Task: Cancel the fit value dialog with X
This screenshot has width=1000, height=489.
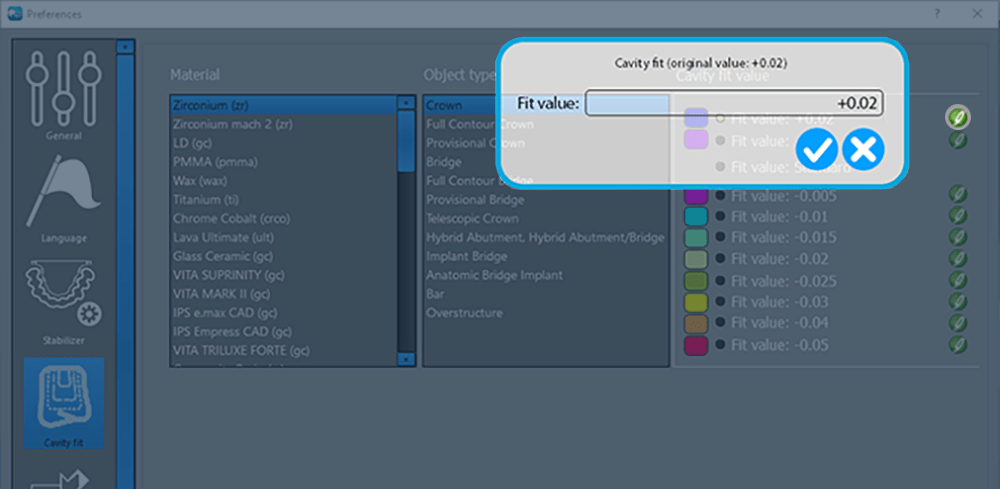Action: pos(864,149)
